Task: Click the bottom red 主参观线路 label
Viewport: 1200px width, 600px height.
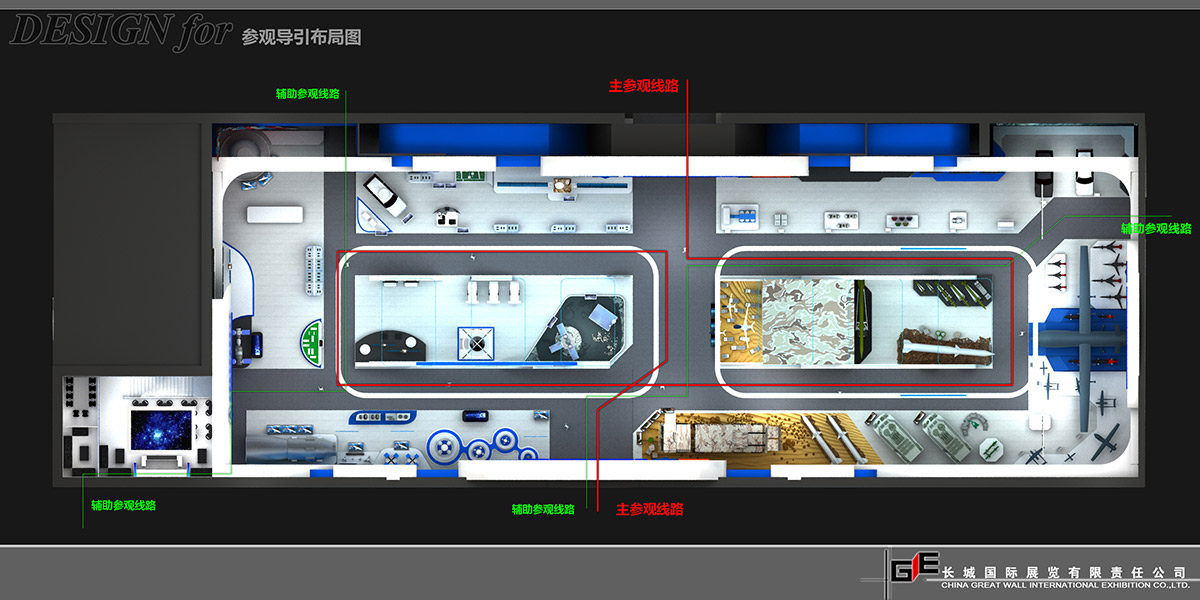Action: pyautogui.click(x=649, y=509)
